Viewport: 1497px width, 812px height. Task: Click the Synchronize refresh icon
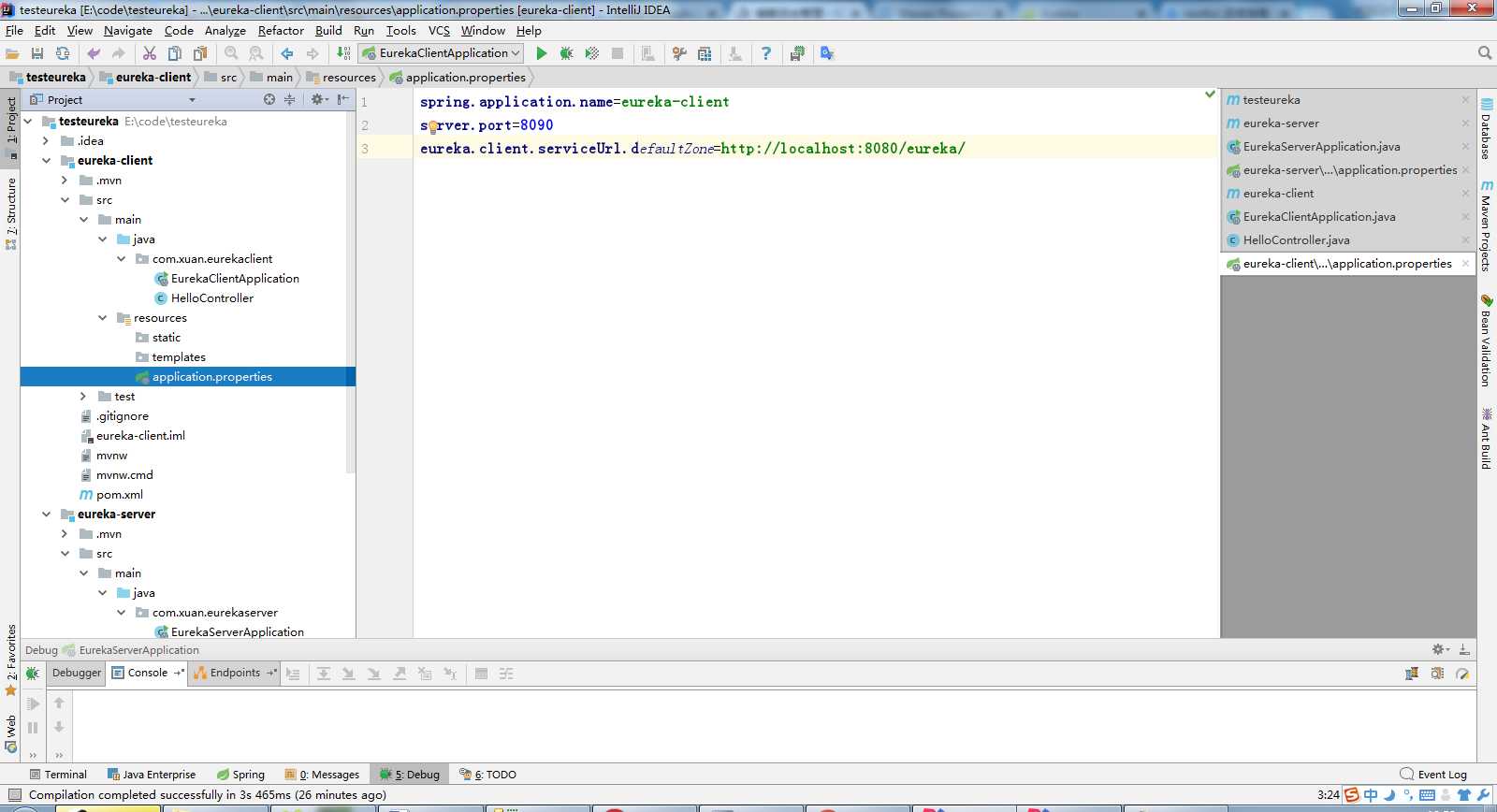point(63,53)
